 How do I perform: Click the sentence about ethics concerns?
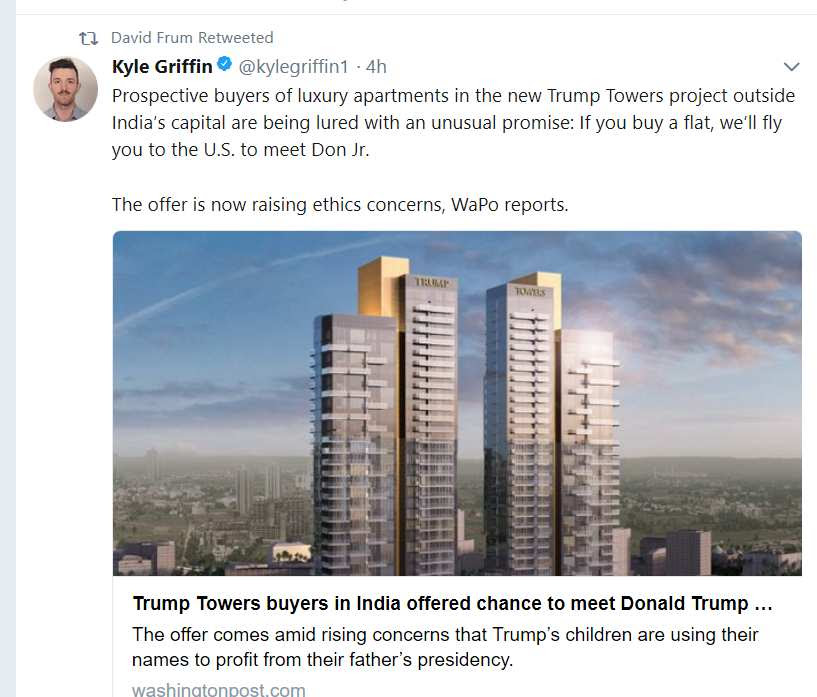pos(339,205)
